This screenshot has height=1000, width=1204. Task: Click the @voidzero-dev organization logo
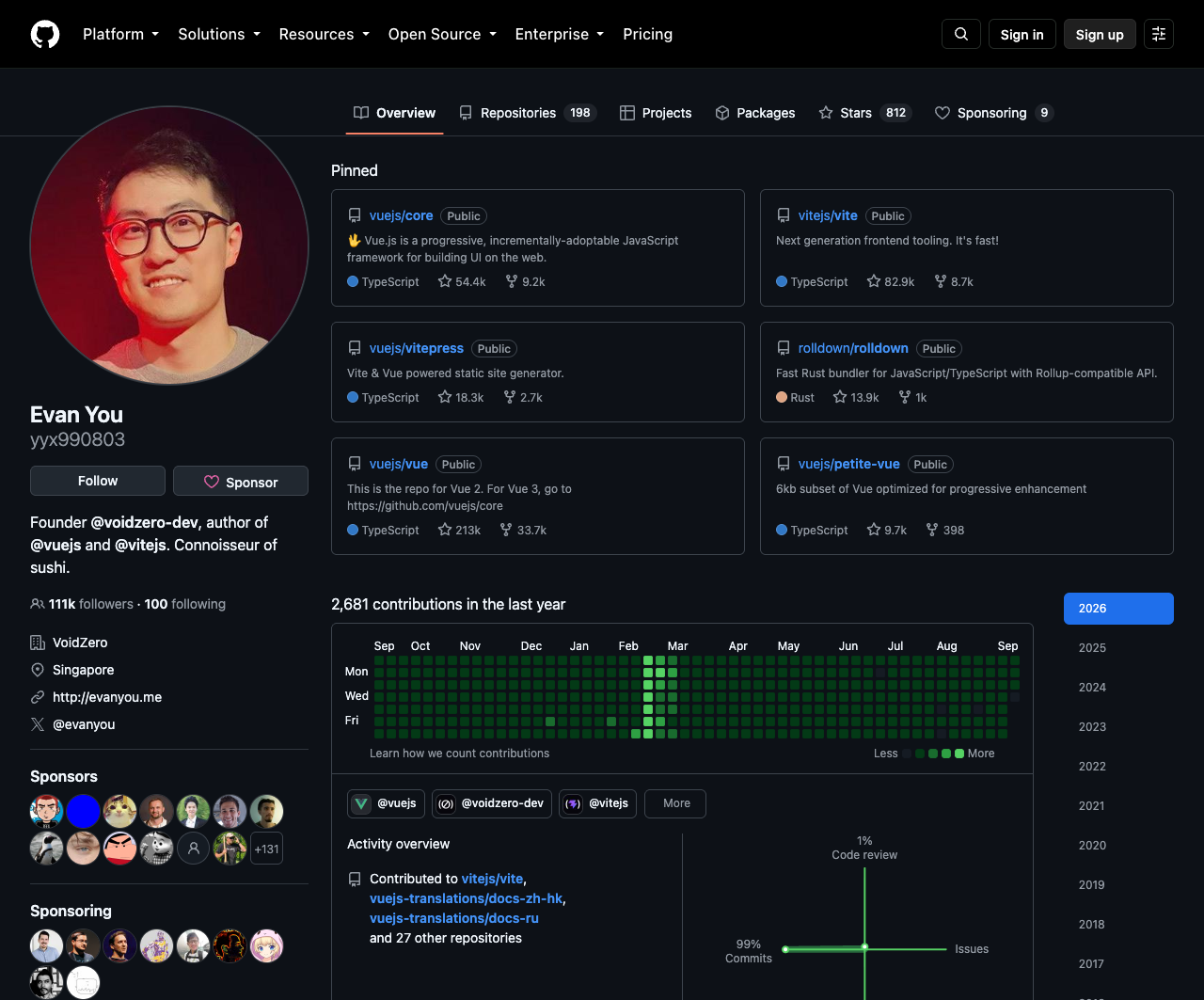pyautogui.click(x=446, y=803)
